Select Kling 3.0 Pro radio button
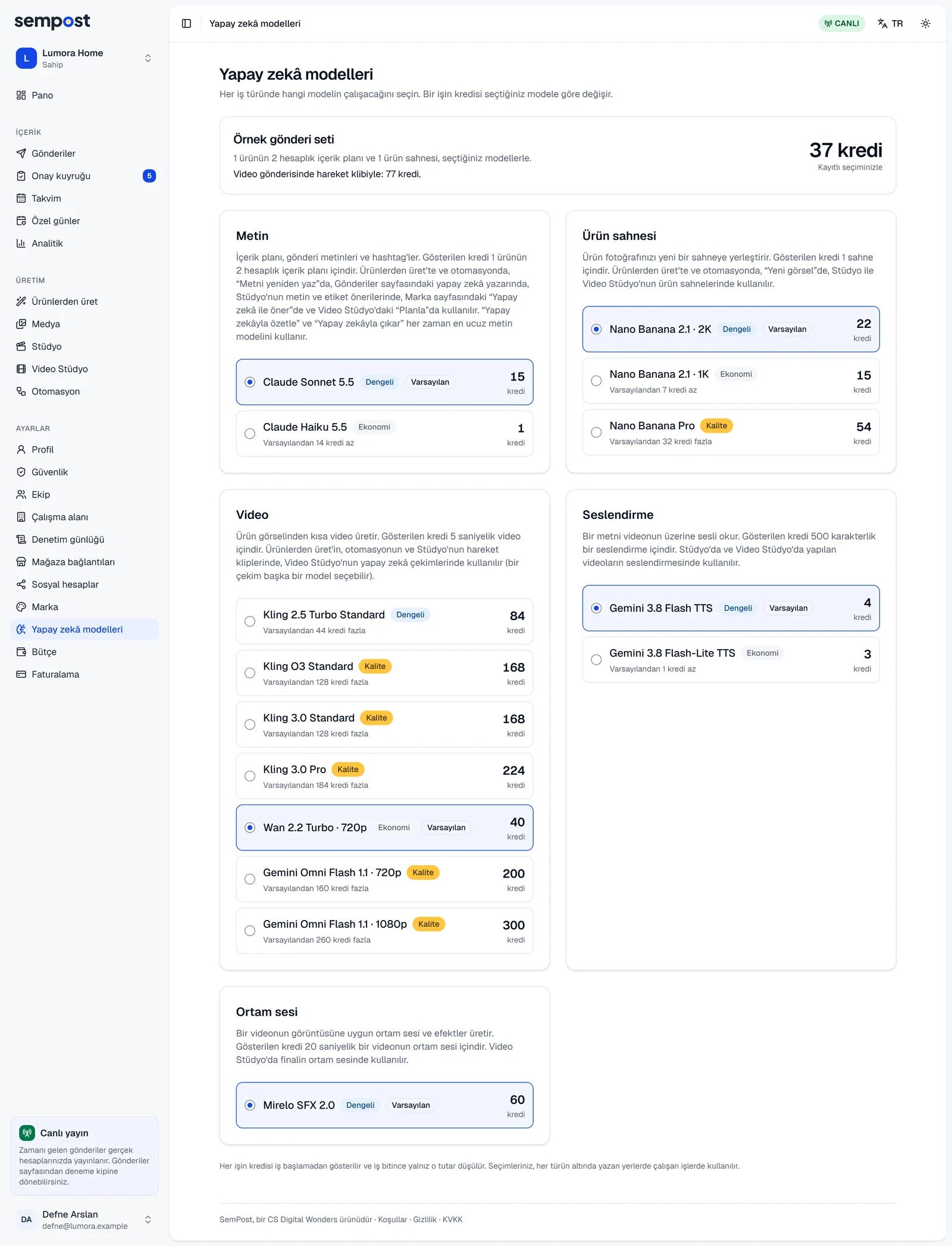The height and width of the screenshot is (1246, 952). [250, 776]
